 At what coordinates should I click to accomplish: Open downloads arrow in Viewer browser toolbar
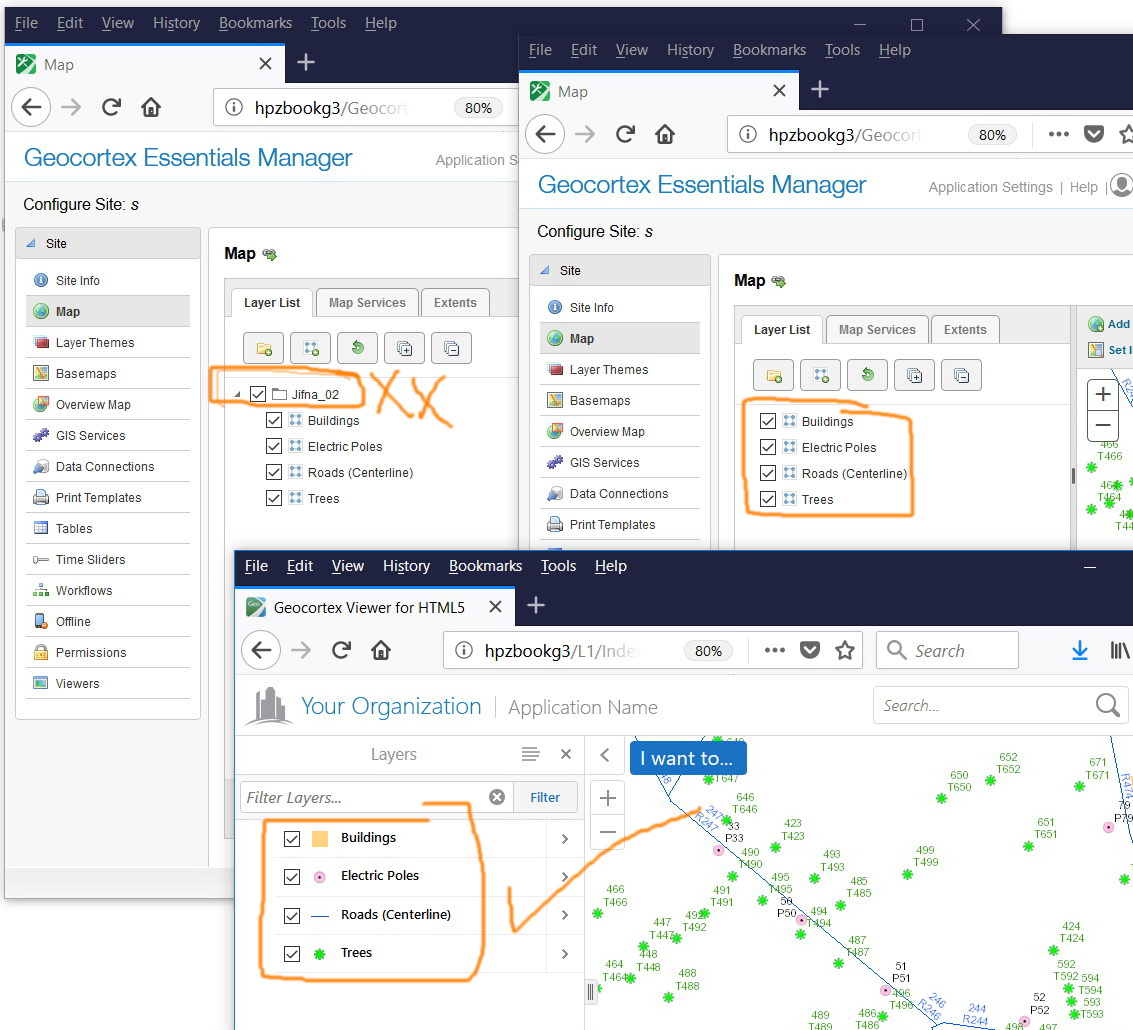(1080, 651)
